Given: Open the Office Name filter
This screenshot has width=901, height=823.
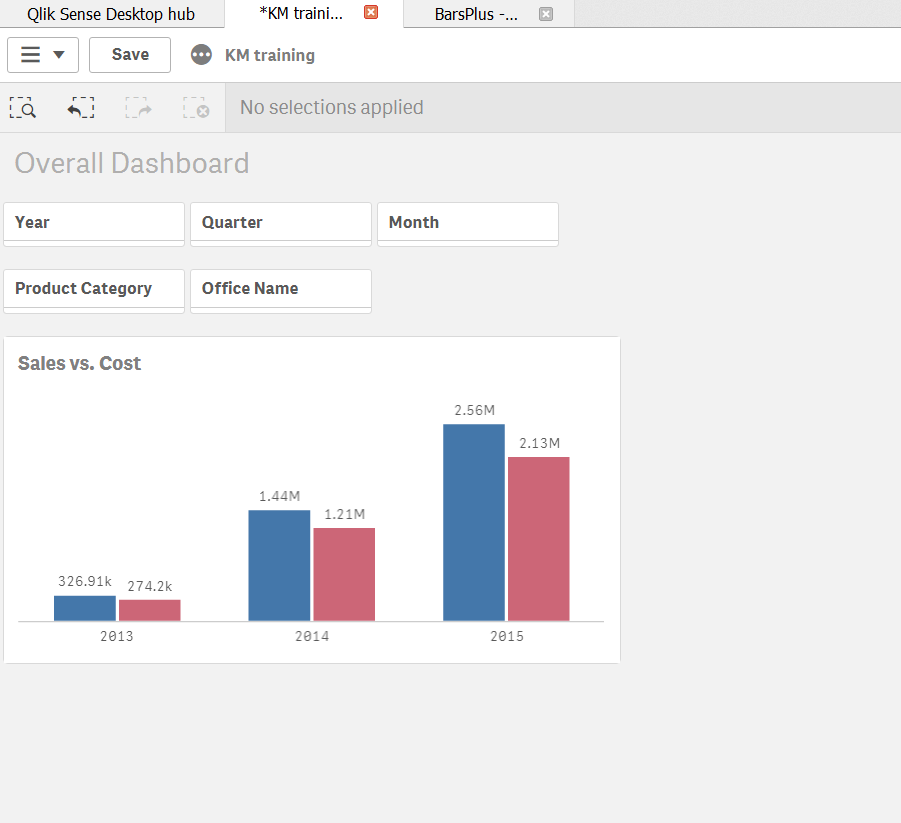Looking at the screenshot, I should tap(281, 289).
